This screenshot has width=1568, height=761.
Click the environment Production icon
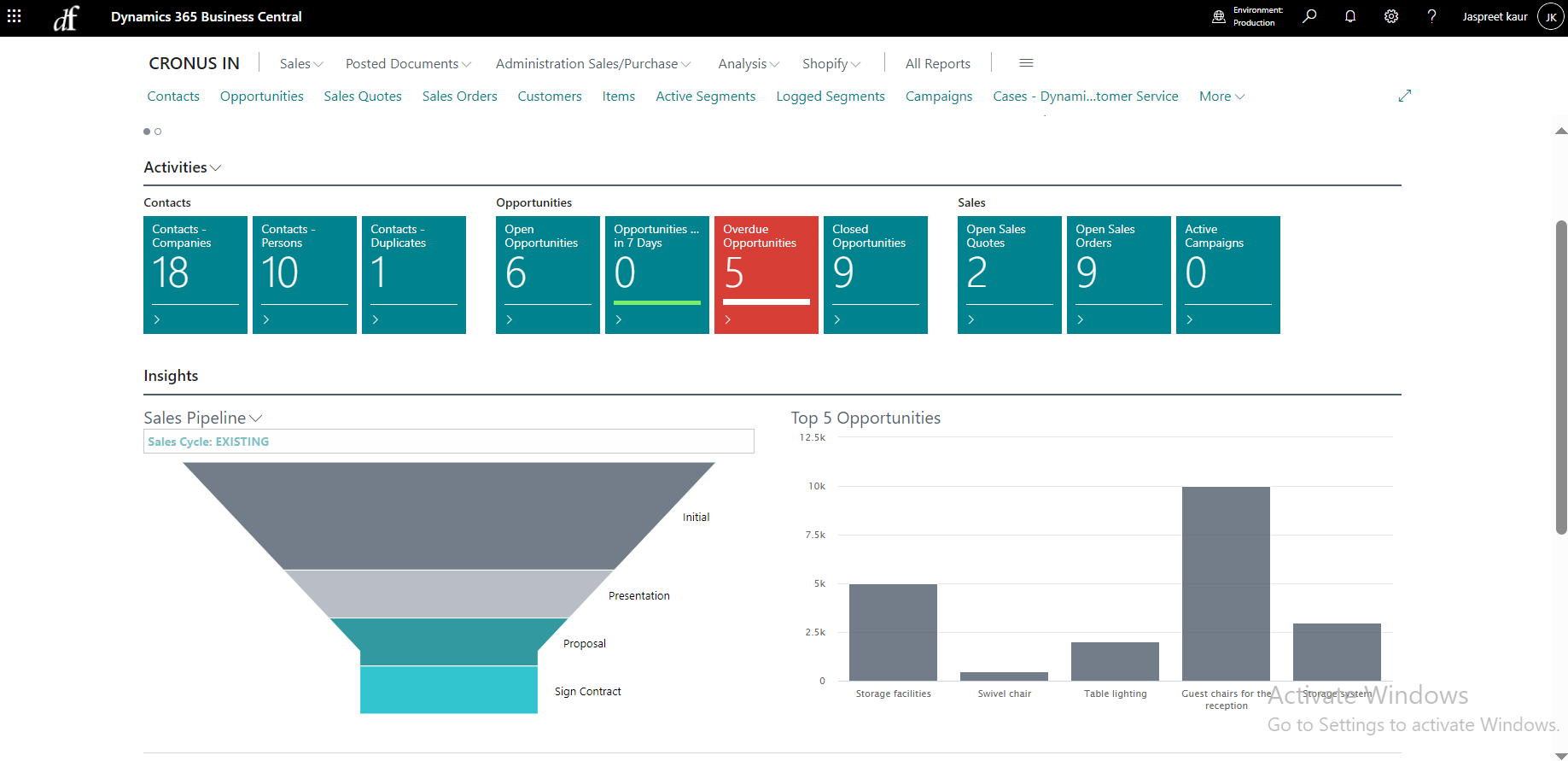(1219, 17)
